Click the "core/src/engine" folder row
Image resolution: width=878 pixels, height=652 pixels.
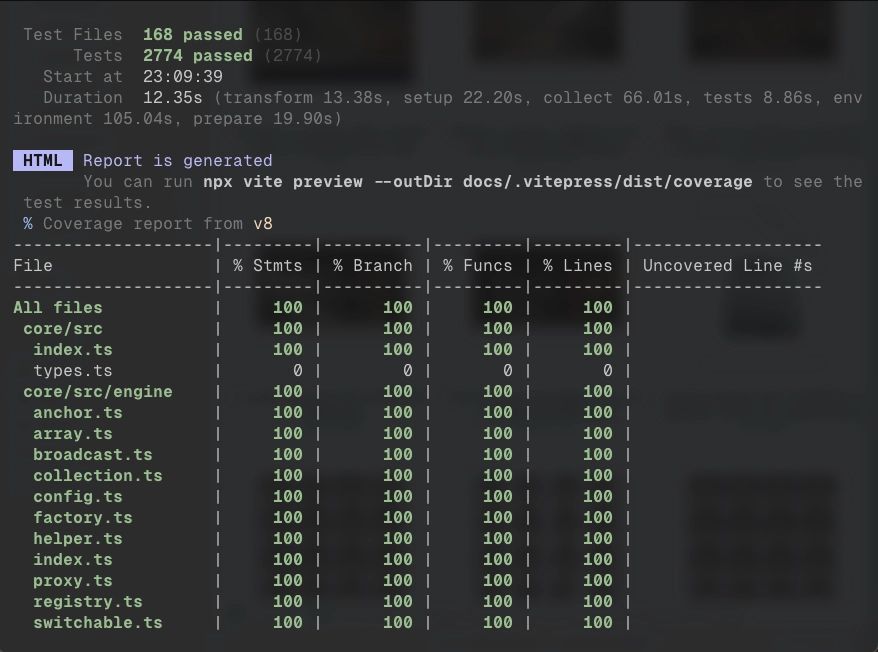click(98, 392)
